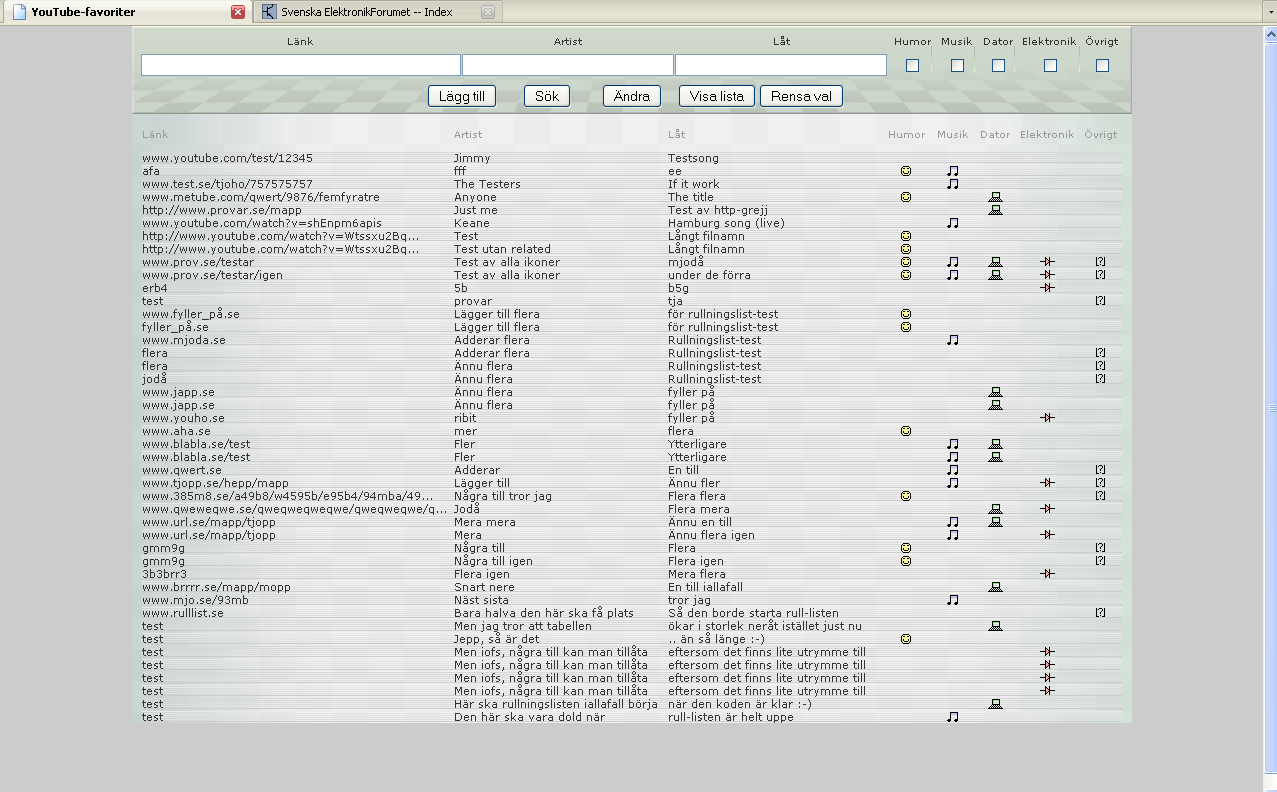Image resolution: width=1277 pixels, height=792 pixels.
Task: Click the computer icon in the Mera mera row
Action: (995, 522)
